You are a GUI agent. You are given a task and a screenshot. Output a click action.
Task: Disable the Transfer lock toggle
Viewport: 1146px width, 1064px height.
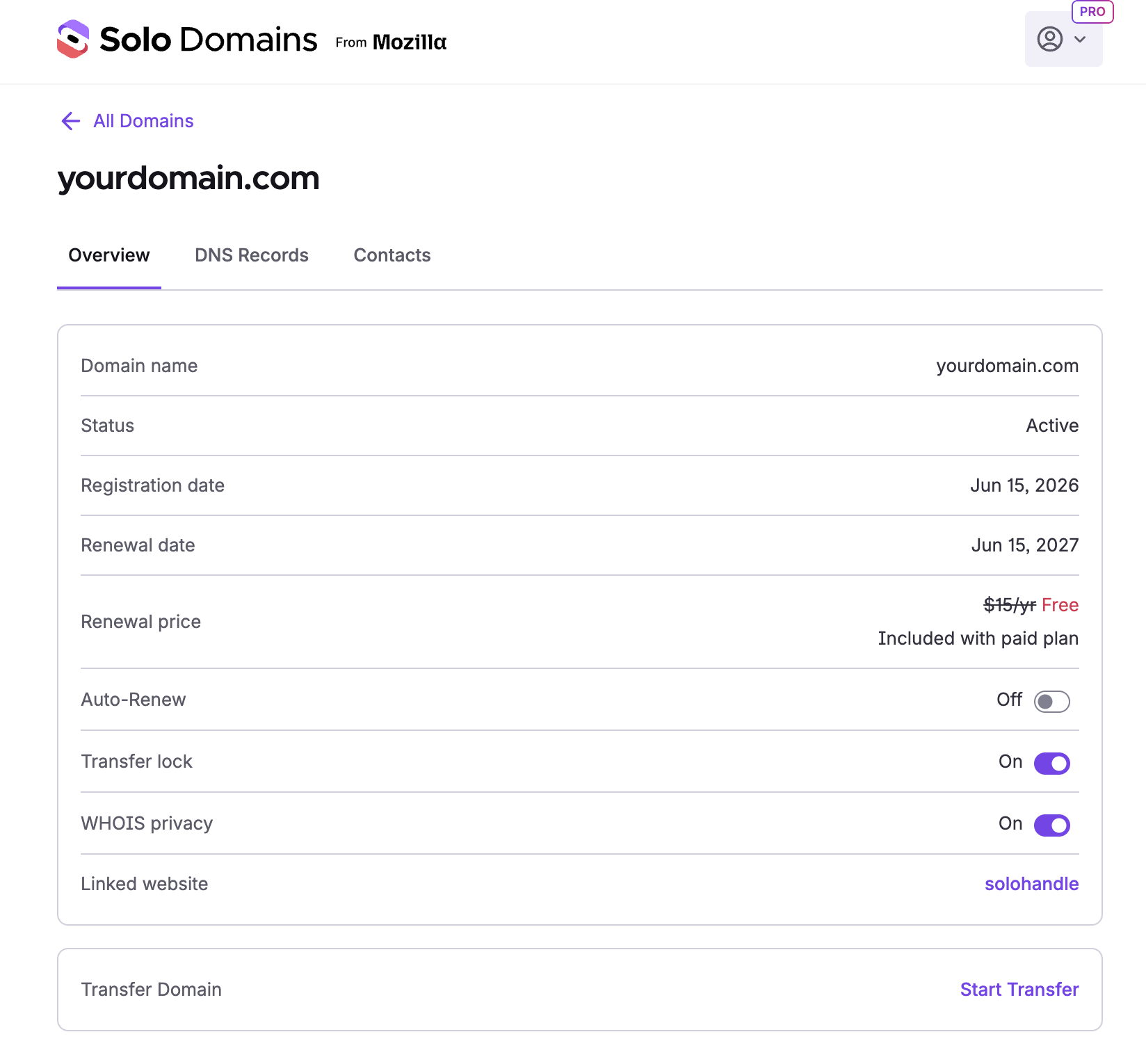tap(1051, 763)
